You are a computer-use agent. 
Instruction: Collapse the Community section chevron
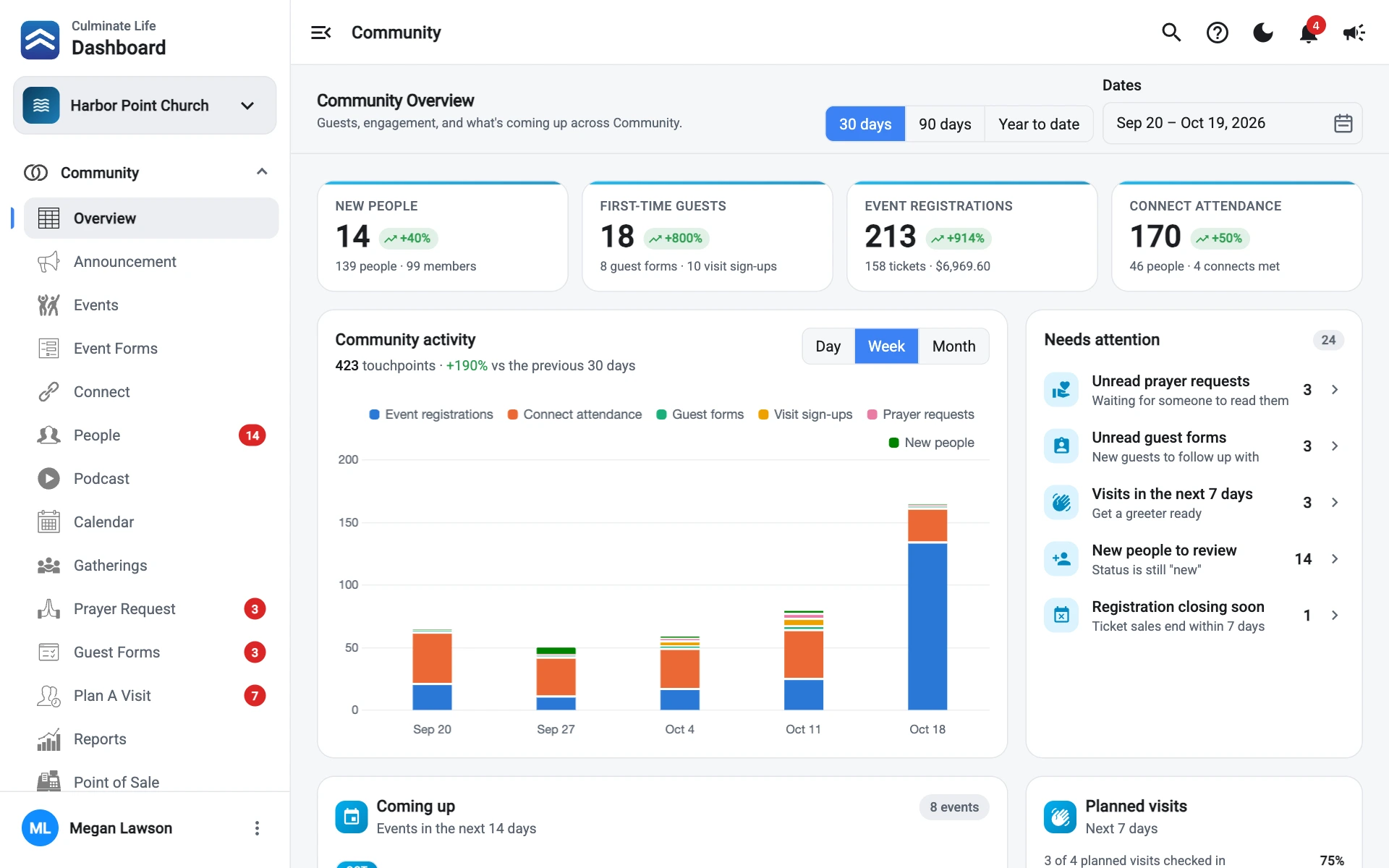tap(262, 172)
